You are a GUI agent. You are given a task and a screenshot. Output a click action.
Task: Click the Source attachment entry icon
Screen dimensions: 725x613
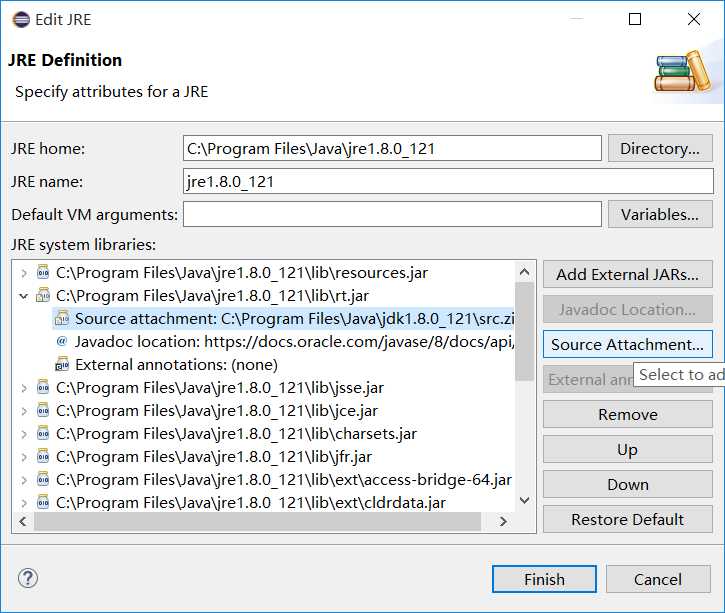tap(62, 319)
